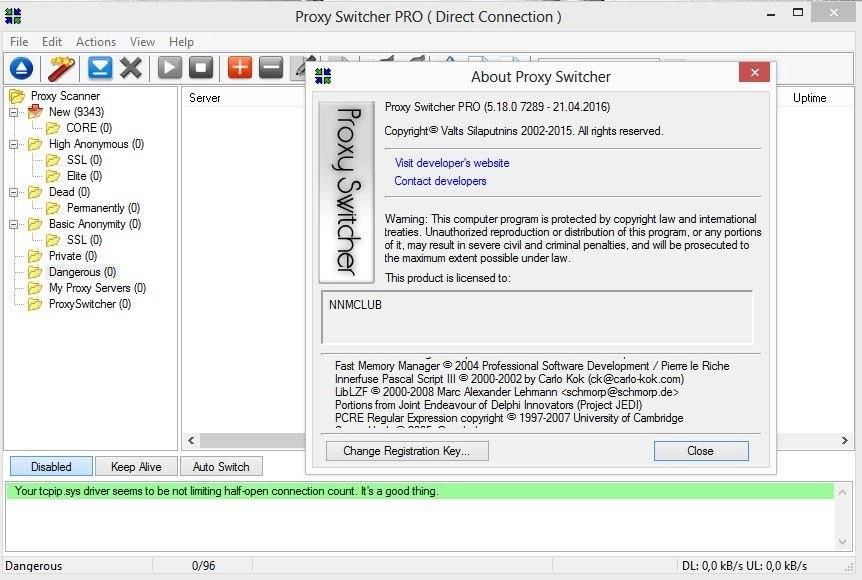Click the orange plus add proxy icon
This screenshot has height=580, width=862.
click(240, 68)
